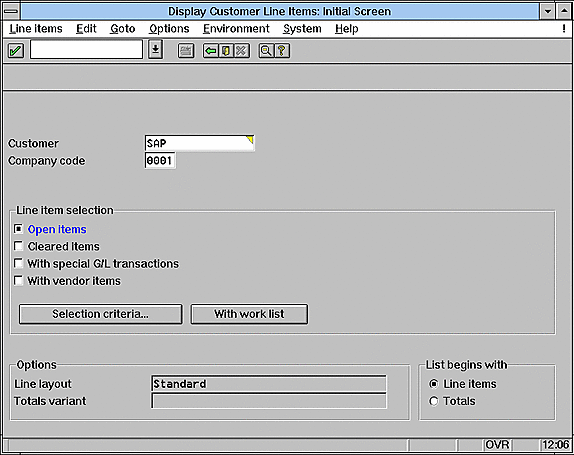Open window control menu at title bar left
574x455 pixels.
[x=11, y=11]
